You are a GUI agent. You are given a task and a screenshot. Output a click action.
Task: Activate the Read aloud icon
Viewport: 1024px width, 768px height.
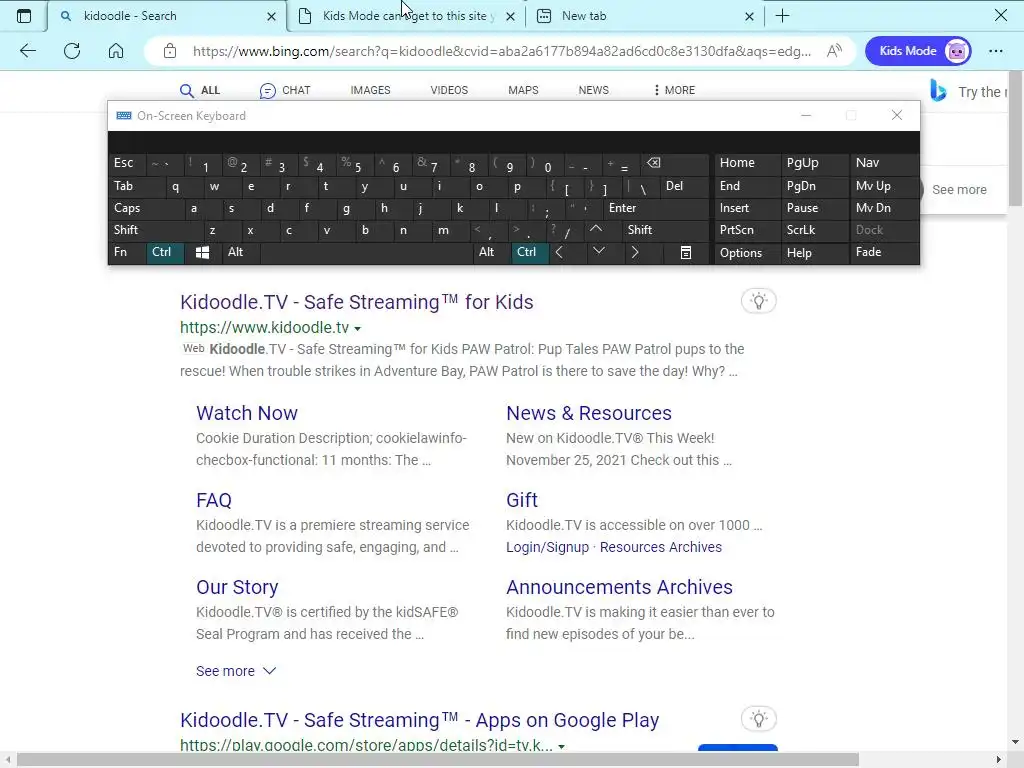pos(834,51)
